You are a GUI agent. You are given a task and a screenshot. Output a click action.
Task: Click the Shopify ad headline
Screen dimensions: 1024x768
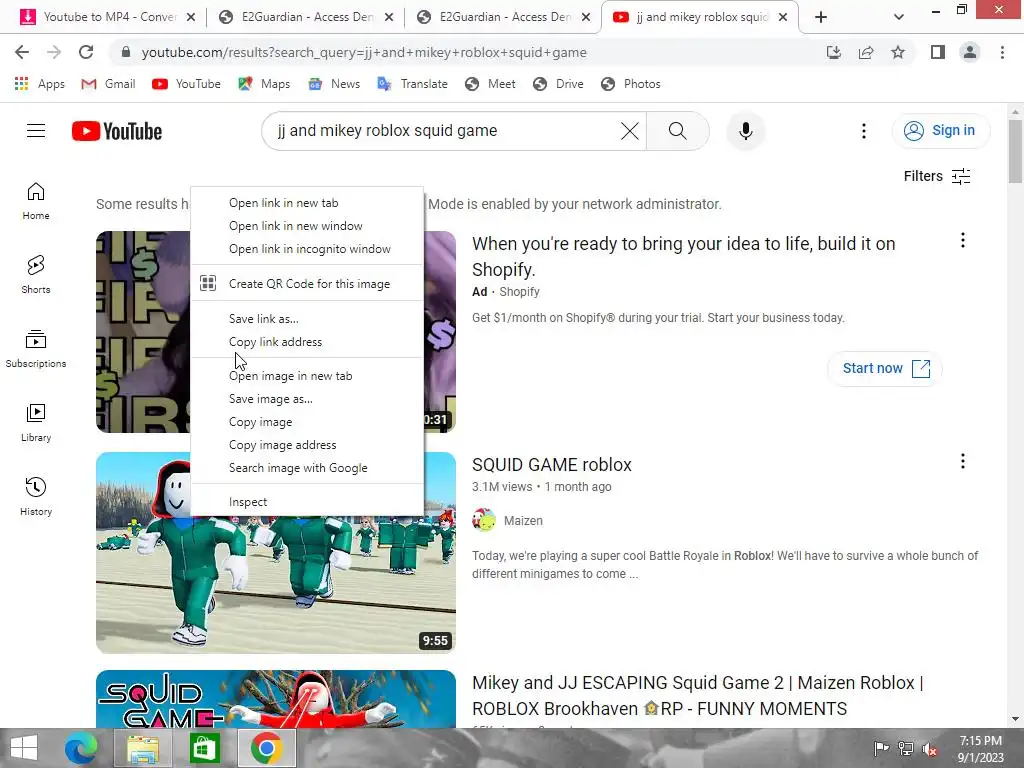tap(683, 257)
